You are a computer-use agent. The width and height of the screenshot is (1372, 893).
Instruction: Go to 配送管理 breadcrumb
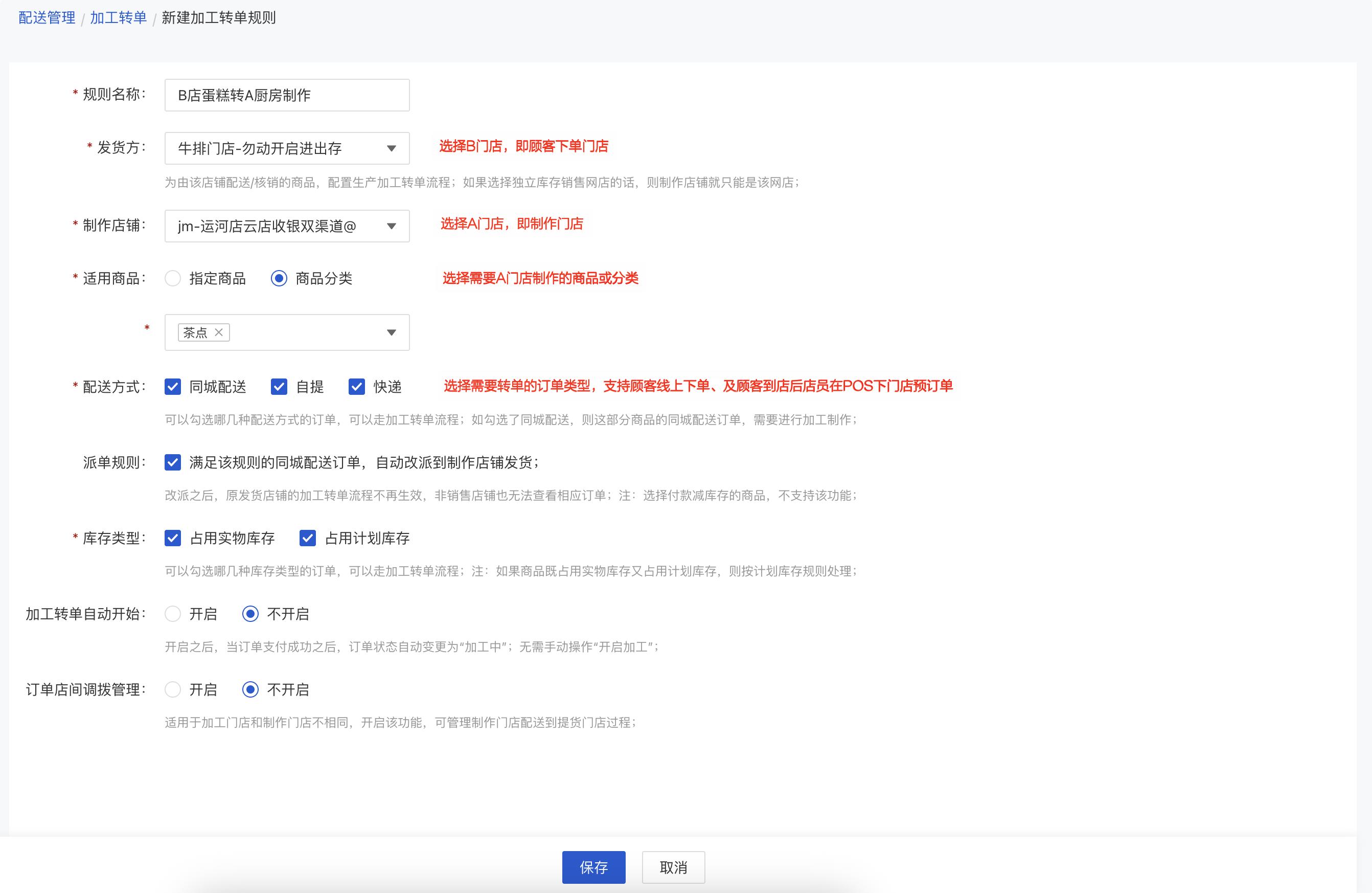pos(47,18)
